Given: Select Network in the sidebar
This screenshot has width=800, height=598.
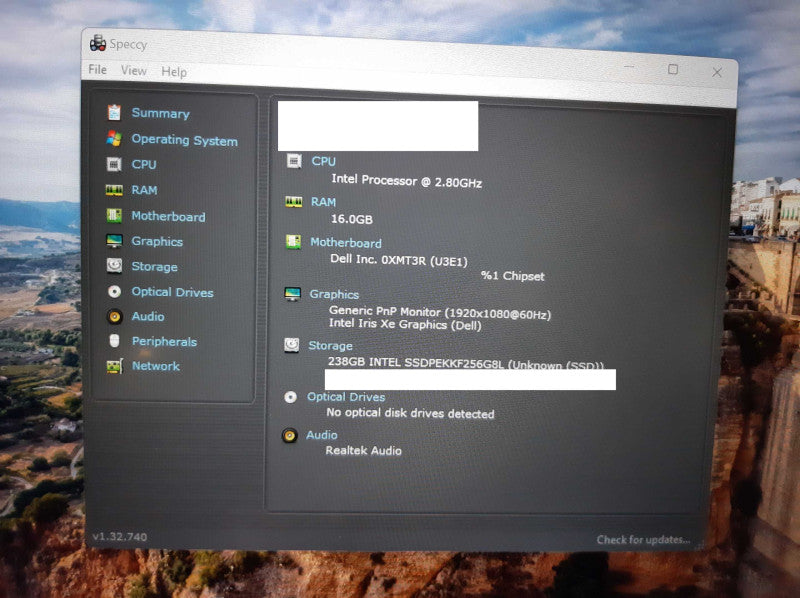Looking at the screenshot, I should tap(156, 366).
